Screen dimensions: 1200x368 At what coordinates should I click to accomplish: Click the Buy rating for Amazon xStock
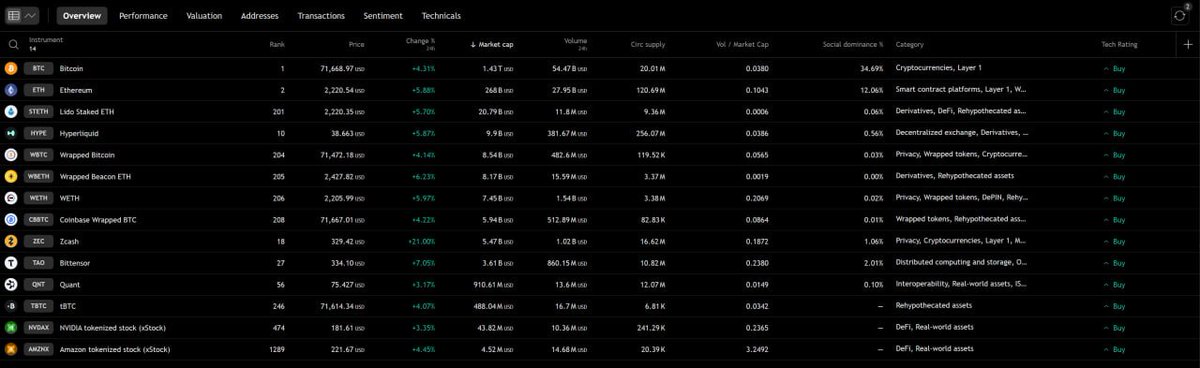coord(1115,349)
